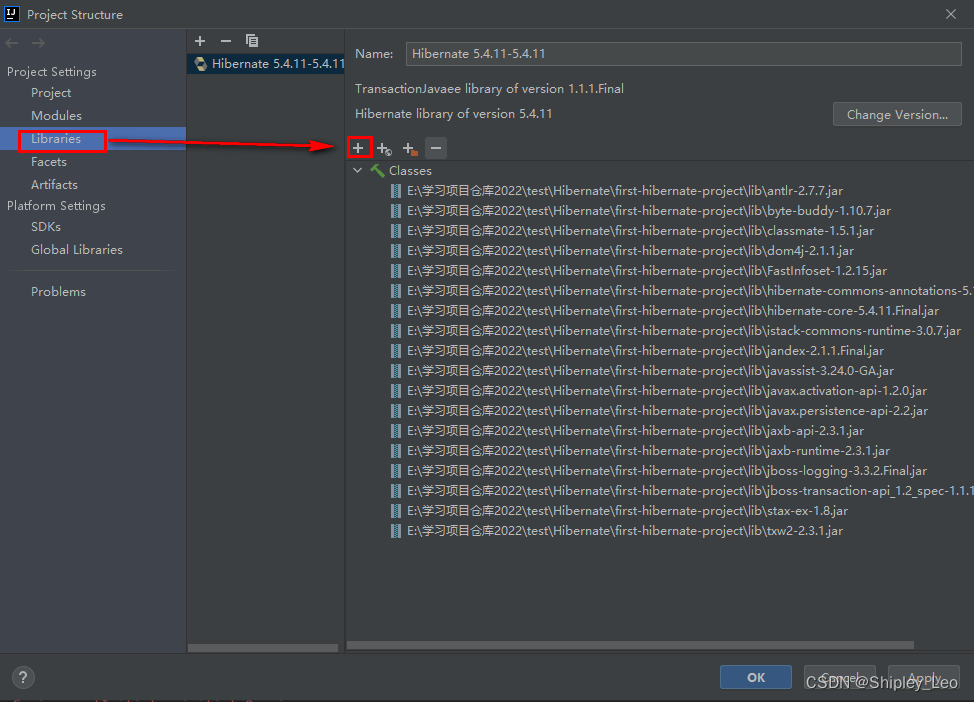Click the add library plus icon
The width and height of the screenshot is (974, 702).
point(199,41)
